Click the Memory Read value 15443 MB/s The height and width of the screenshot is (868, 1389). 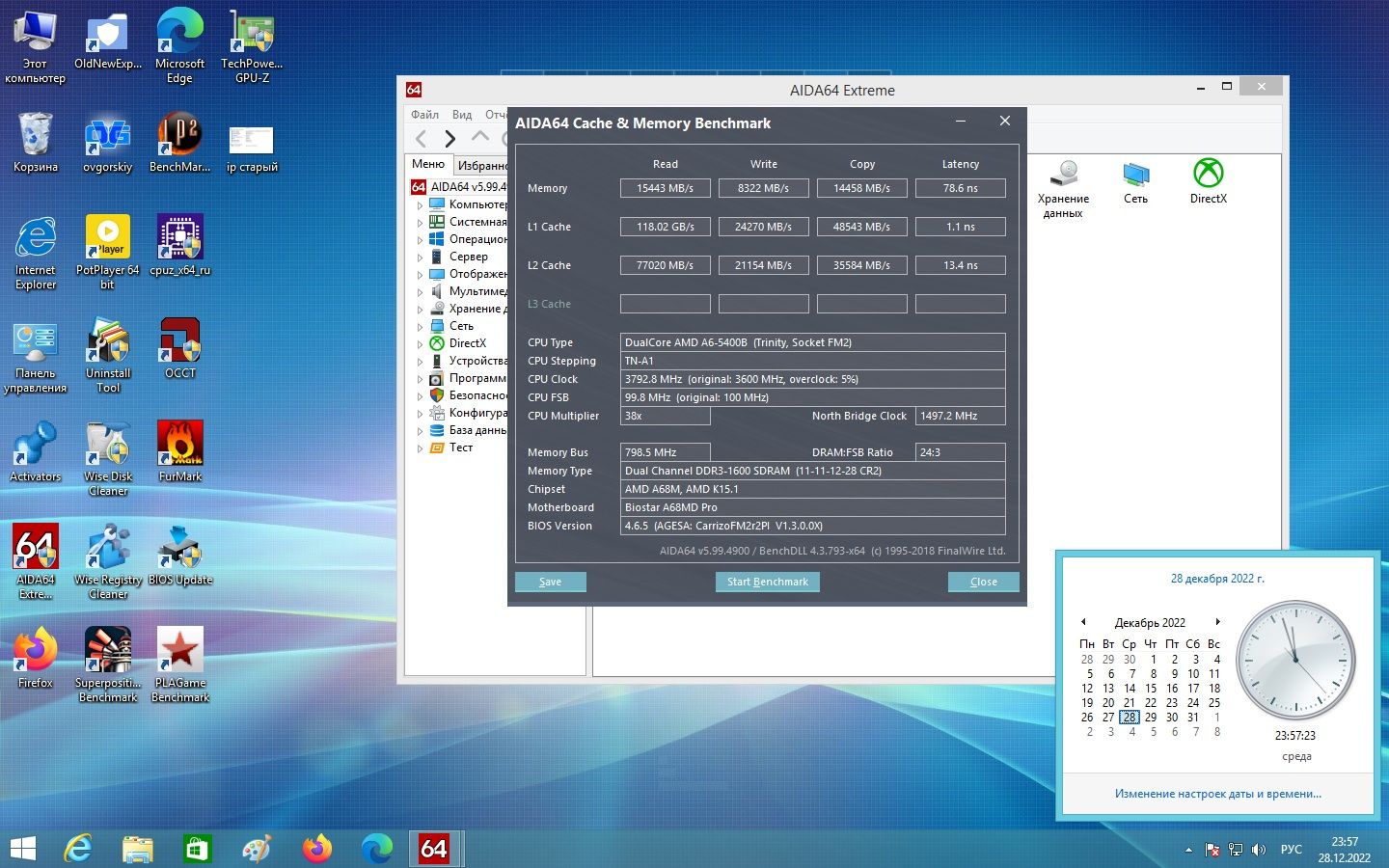pyautogui.click(x=665, y=188)
